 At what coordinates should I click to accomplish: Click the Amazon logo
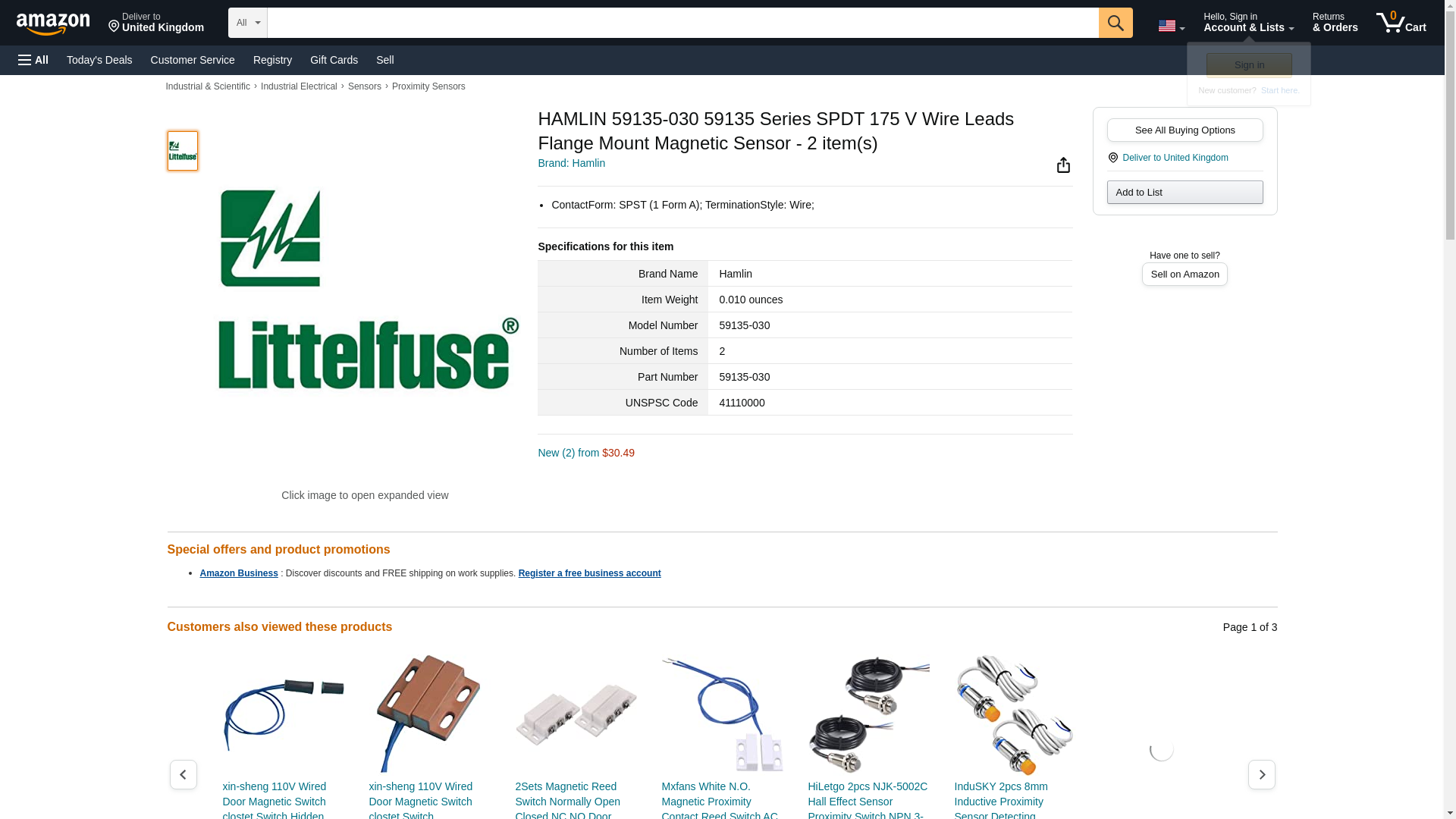coord(53,24)
